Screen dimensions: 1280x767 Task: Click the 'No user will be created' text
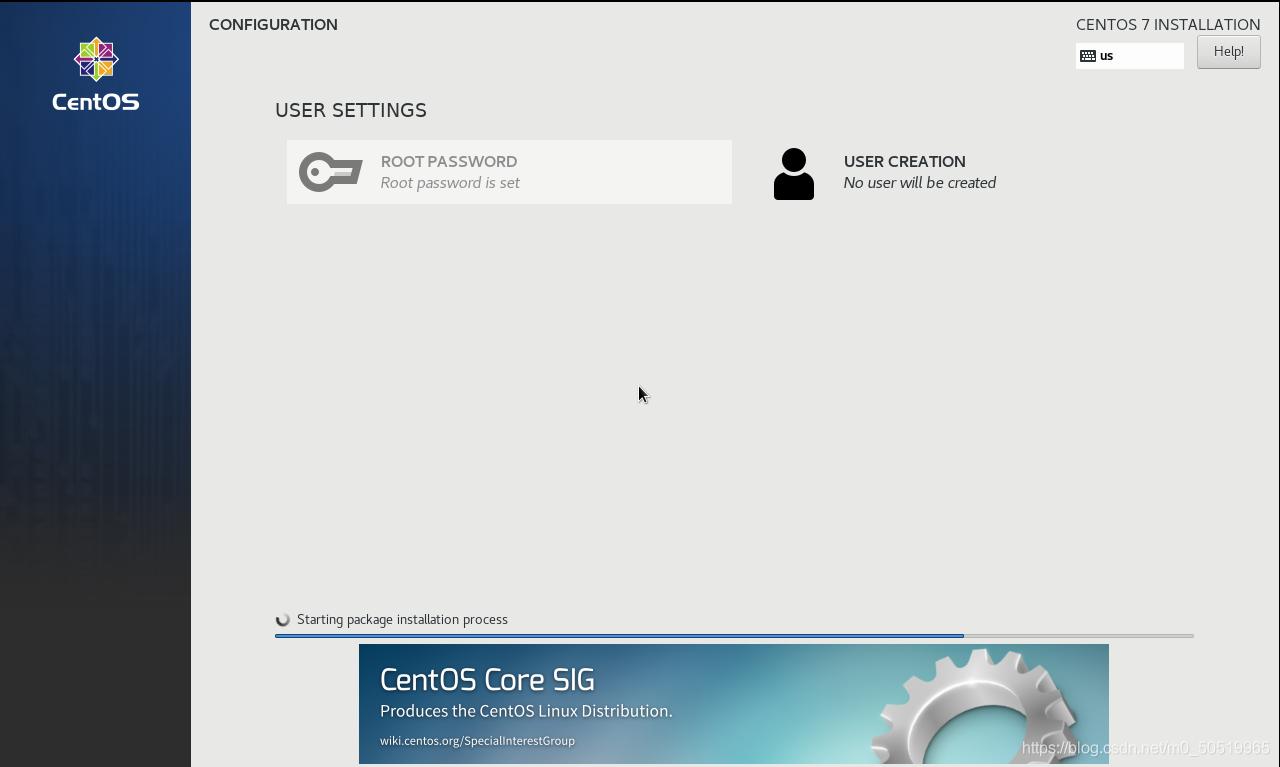919,182
